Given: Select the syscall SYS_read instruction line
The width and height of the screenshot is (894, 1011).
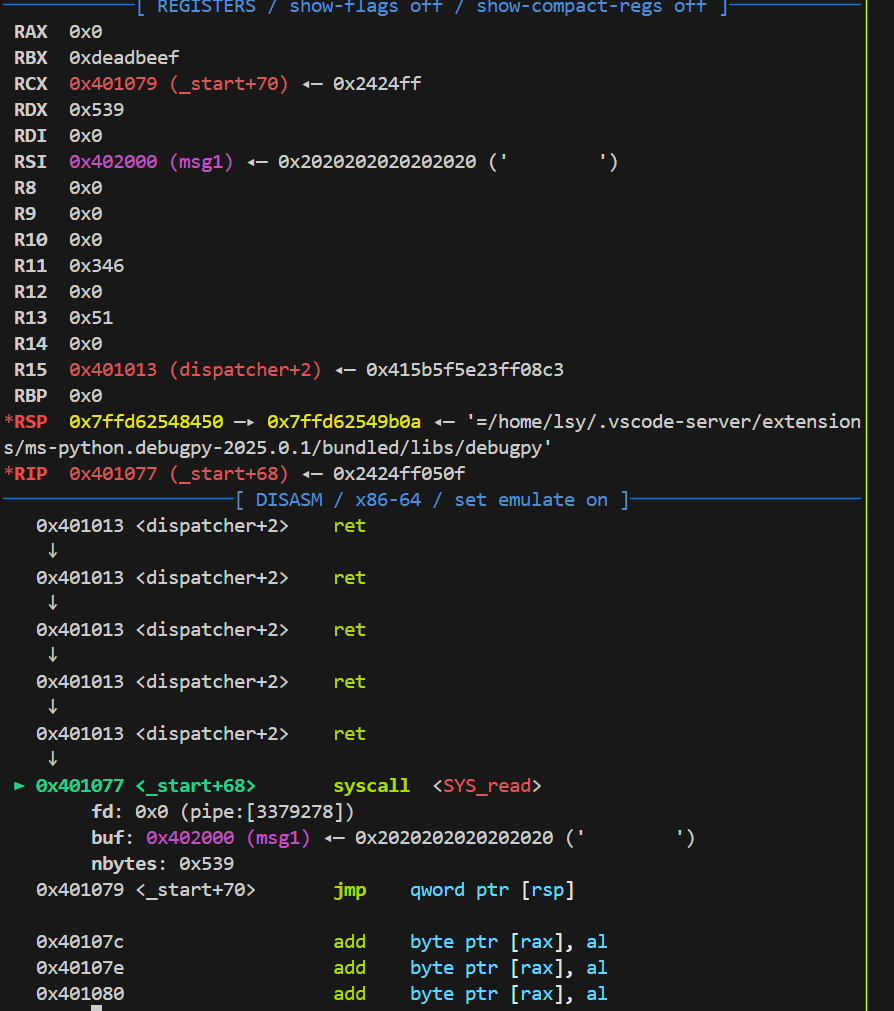Looking at the screenshot, I should [370, 785].
